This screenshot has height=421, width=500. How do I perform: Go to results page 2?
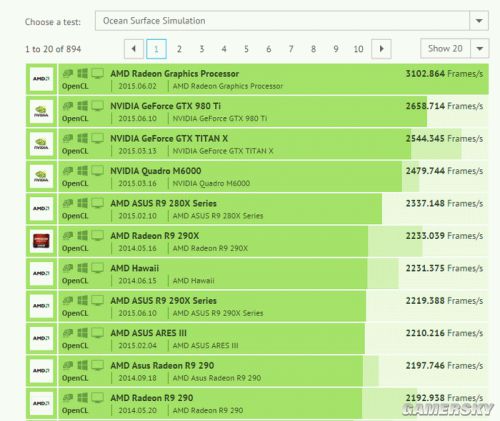click(x=179, y=49)
